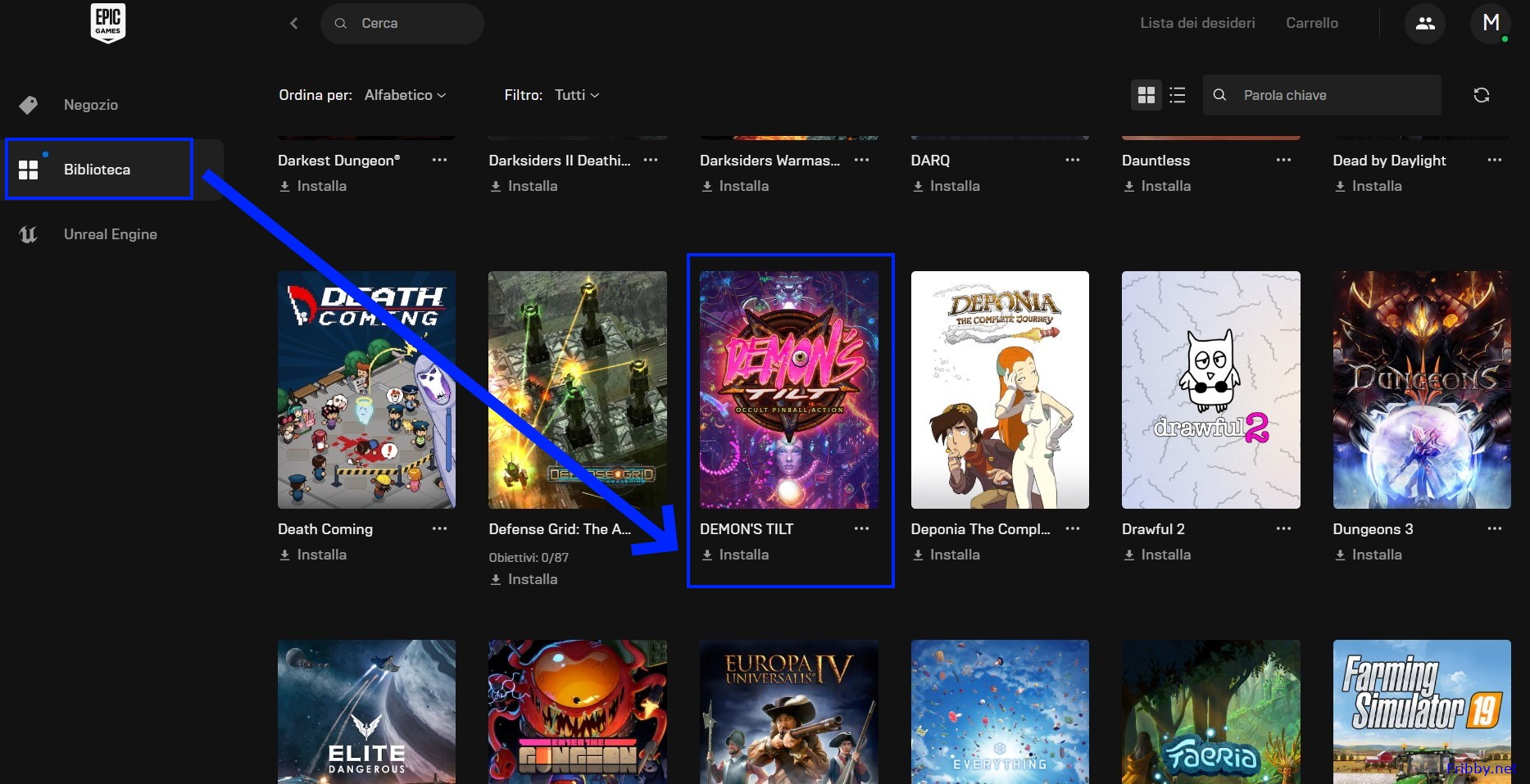
Task: Open Defense Grid cover art
Action: tap(578, 390)
